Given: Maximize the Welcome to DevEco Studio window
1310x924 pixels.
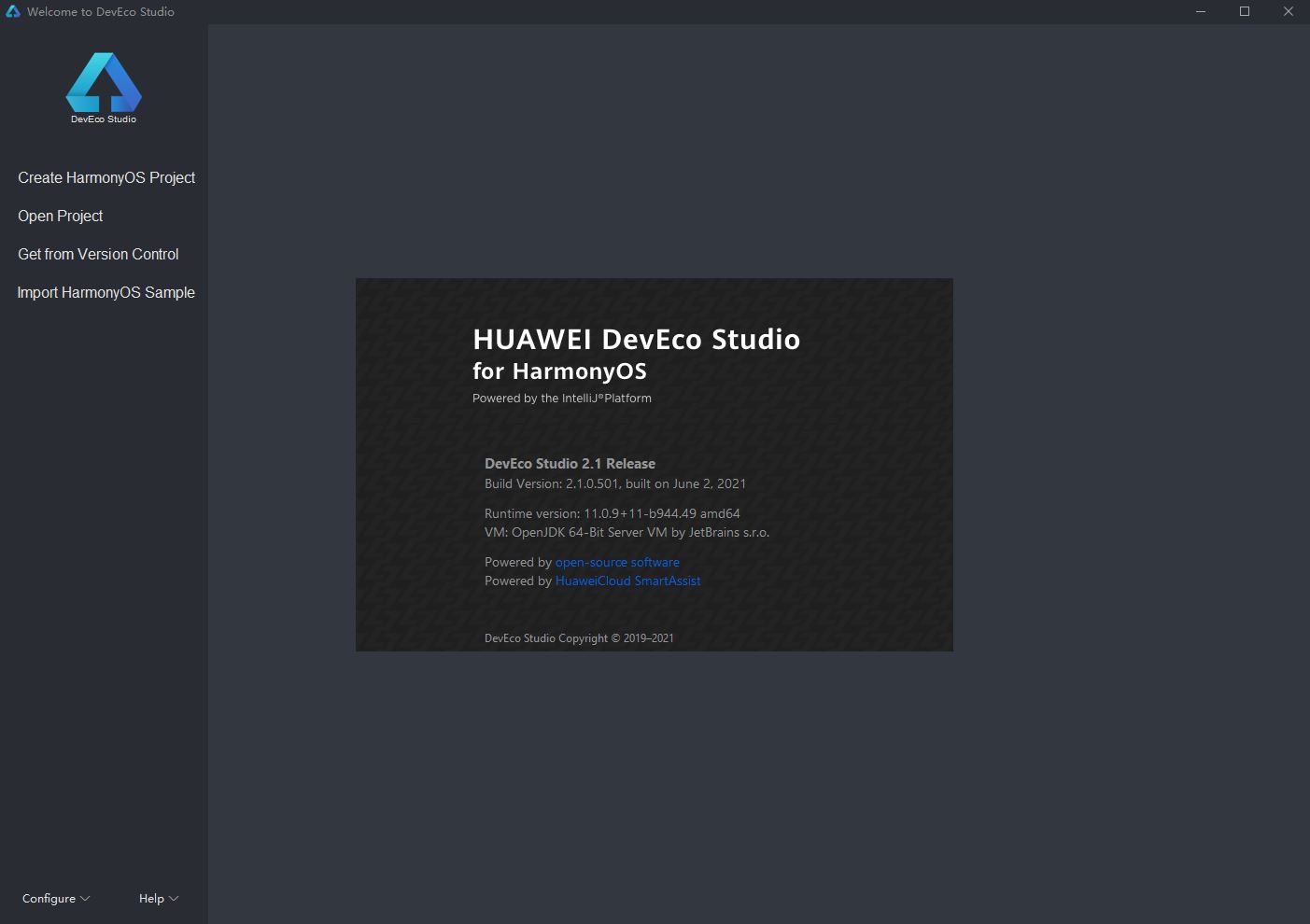Looking at the screenshot, I should [x=1245, y=11].
